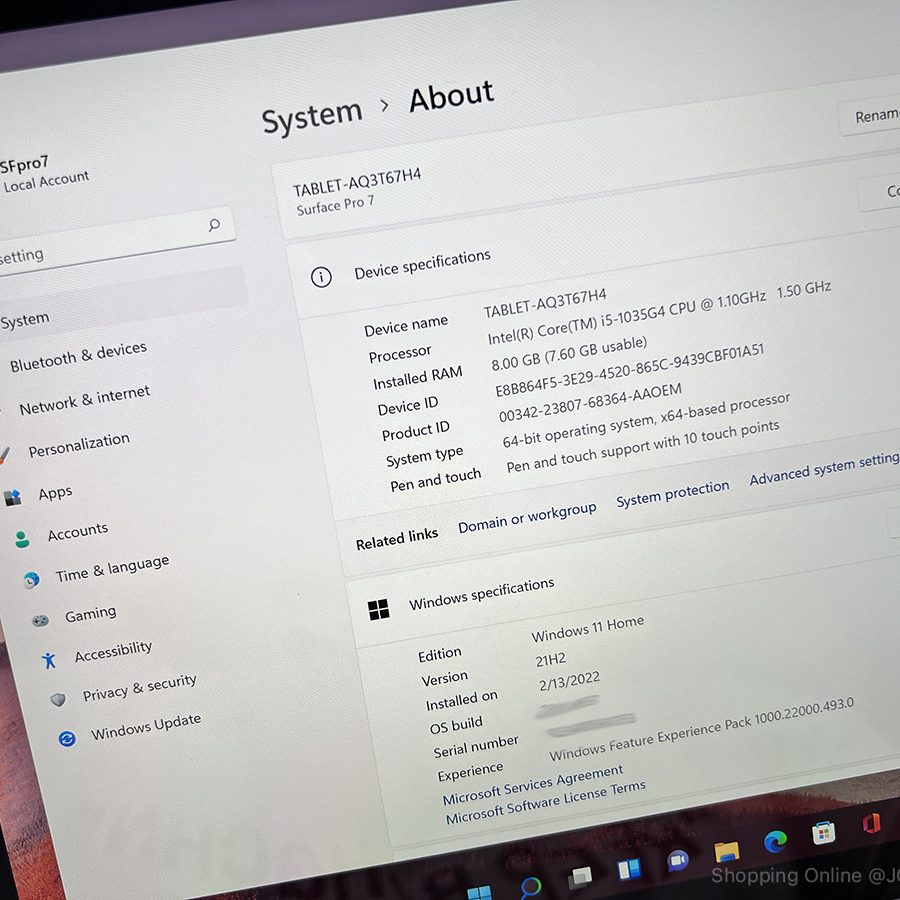The image size is (900, 900).
Task: Select the Accessibility figure icon
Action: tap(49, 660)
